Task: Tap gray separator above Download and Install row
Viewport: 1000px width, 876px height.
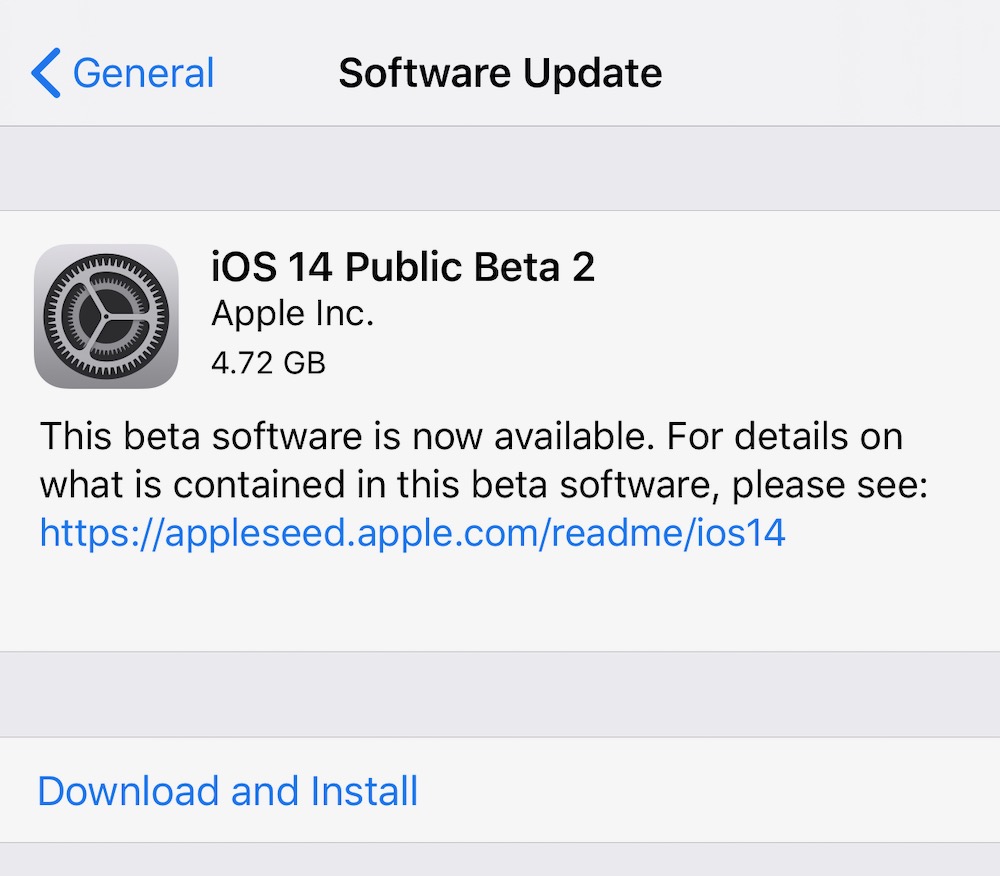Action: click(500, 695)
